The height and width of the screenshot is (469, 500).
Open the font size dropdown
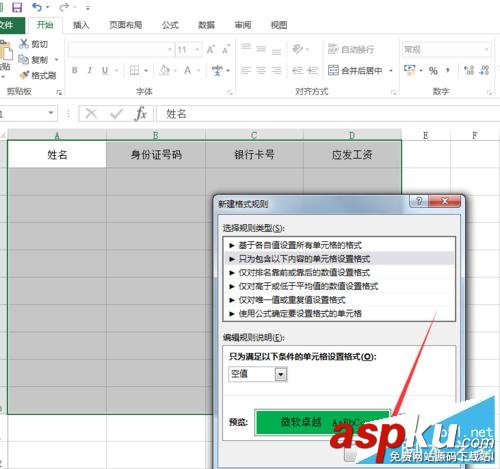pos(197,50)
